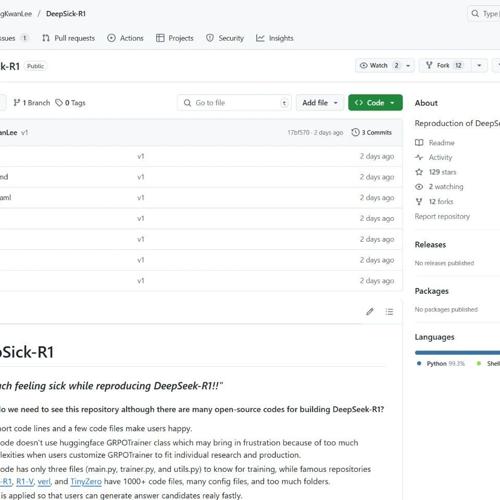
Task: Toggle Watch for this repository
Action: tap(379, 65)
